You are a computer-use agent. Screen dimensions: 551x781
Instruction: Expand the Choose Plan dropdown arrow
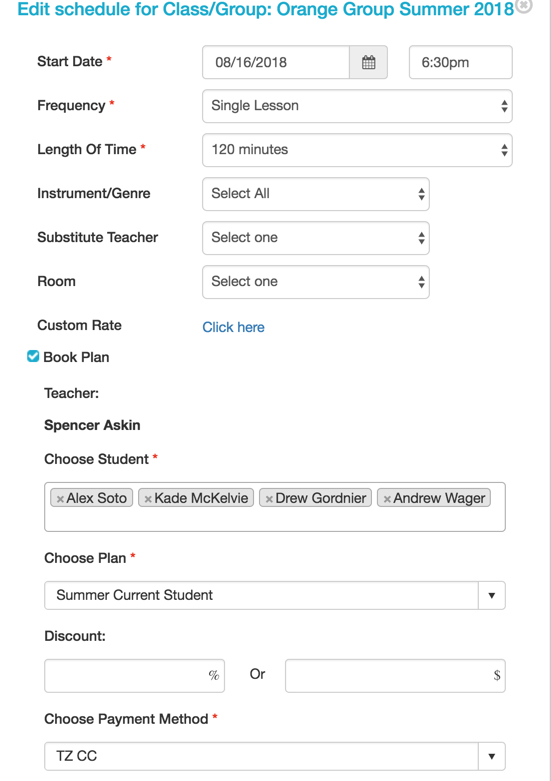[x=492, y=595]
